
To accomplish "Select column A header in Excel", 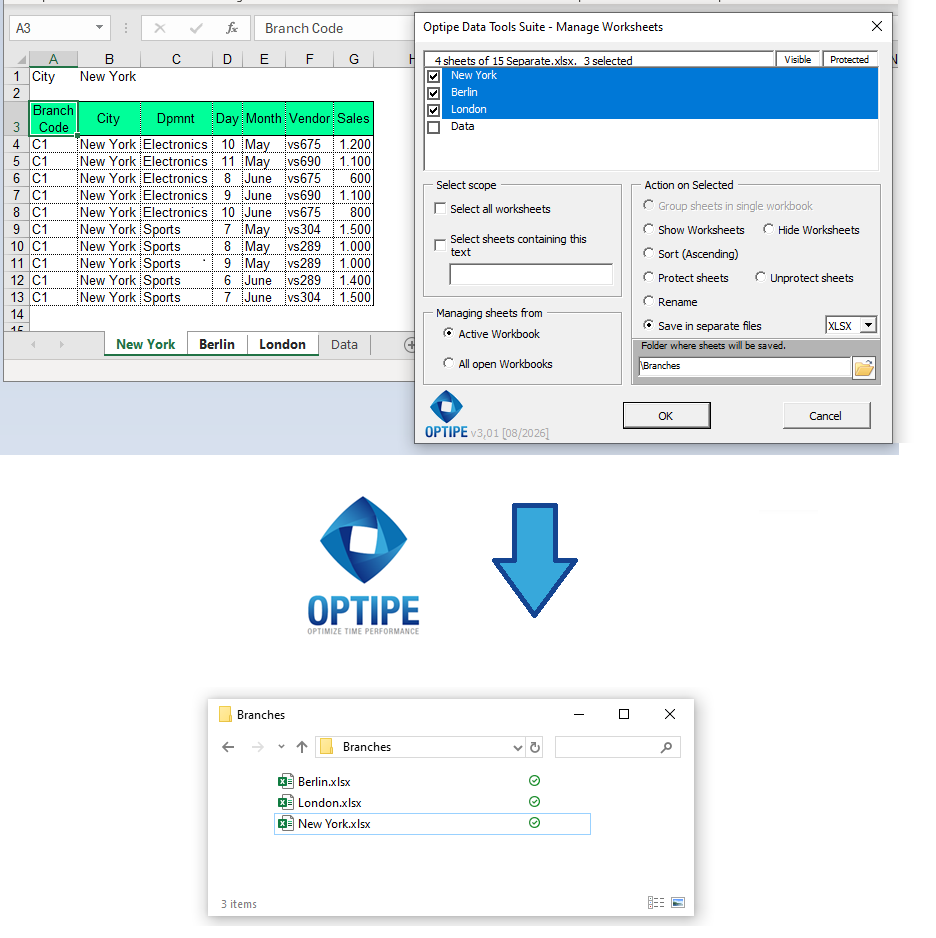I will (x=53, y=59).
